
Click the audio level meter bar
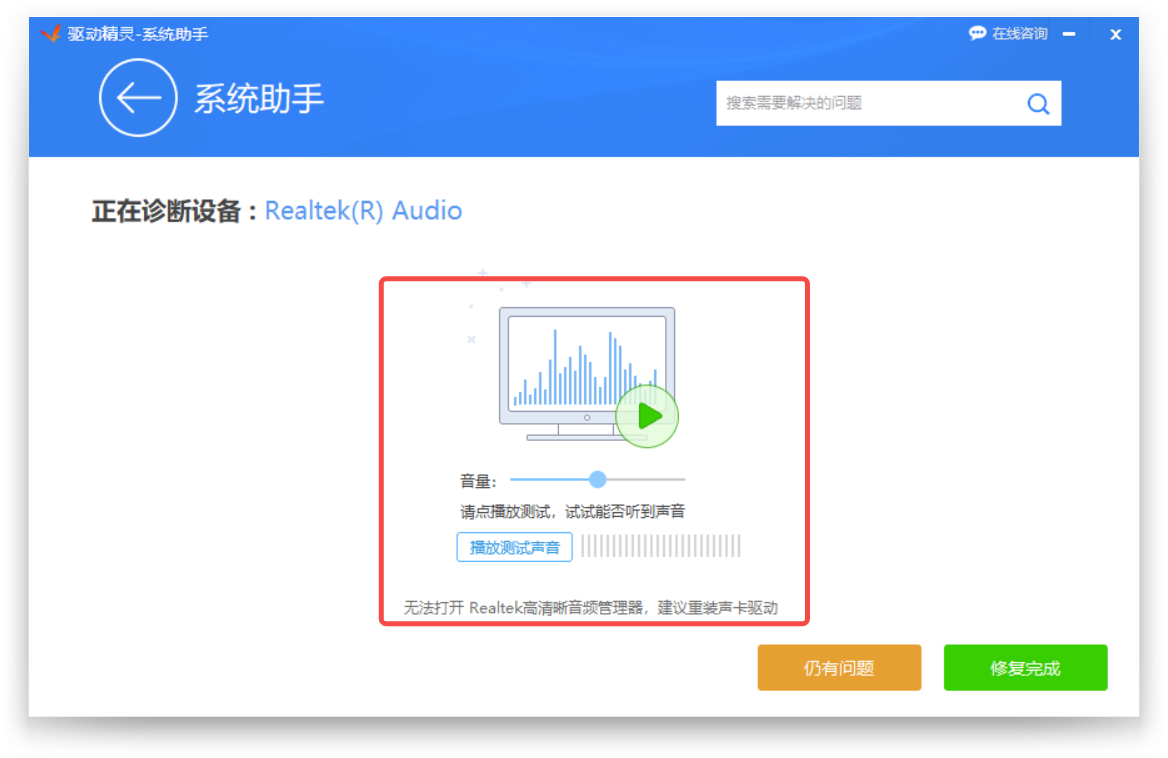tap(661, 546)
